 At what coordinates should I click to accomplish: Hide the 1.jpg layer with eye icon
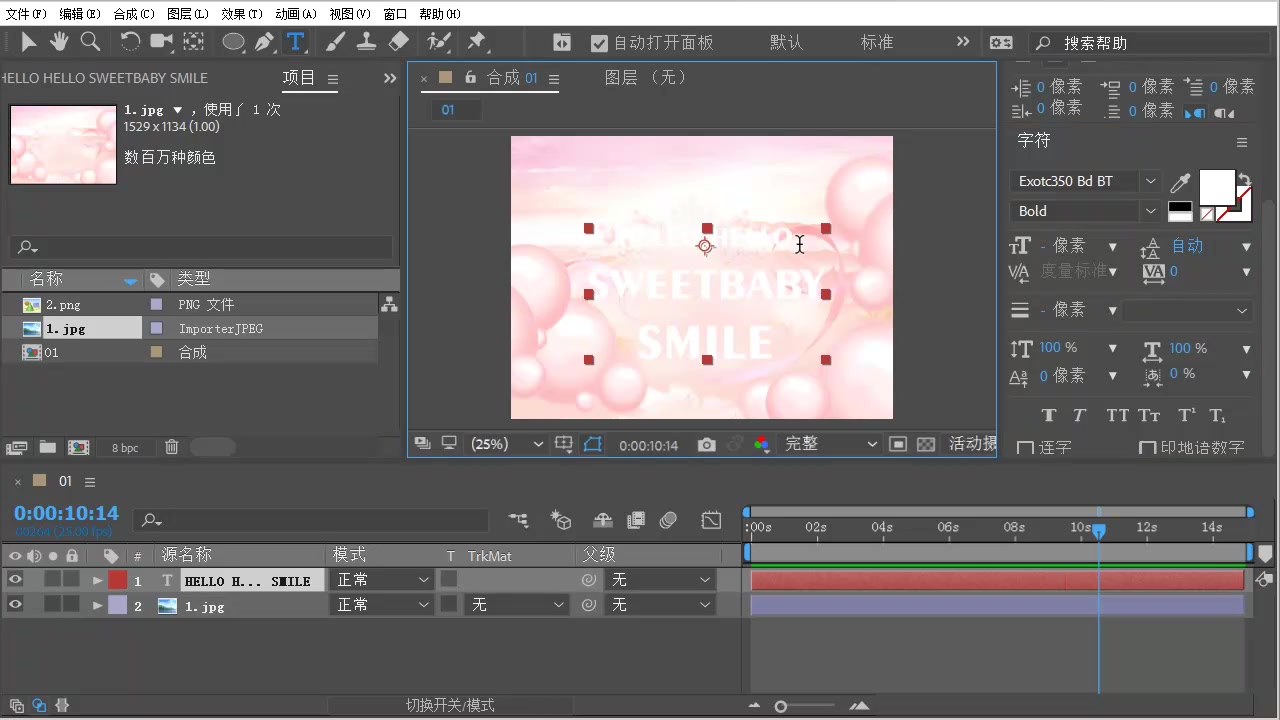click(15, 605)
